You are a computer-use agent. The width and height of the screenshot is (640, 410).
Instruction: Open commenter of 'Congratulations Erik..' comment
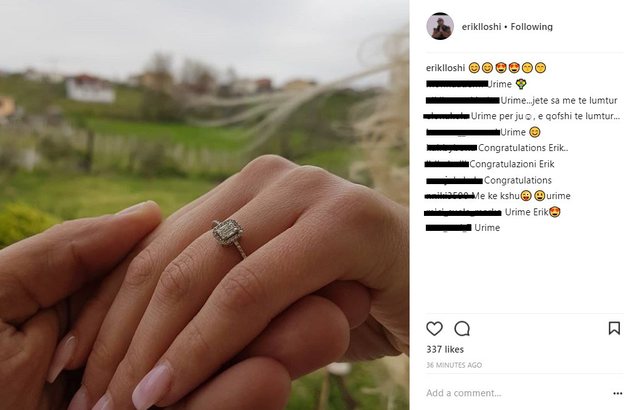click(x=451, y=148)
